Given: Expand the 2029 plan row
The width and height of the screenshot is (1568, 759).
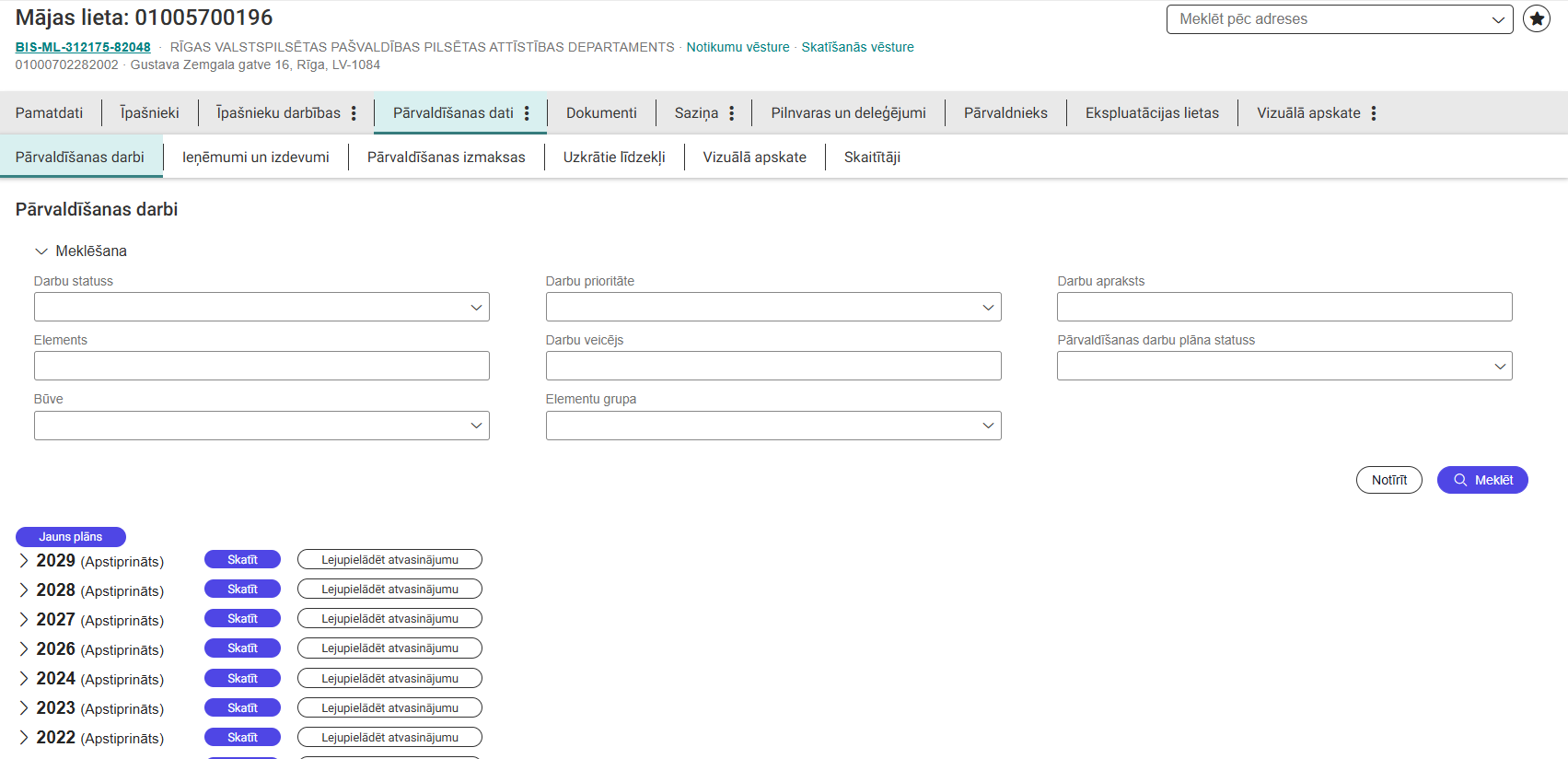Looking at the screenshot, I should tap(24, 561).
